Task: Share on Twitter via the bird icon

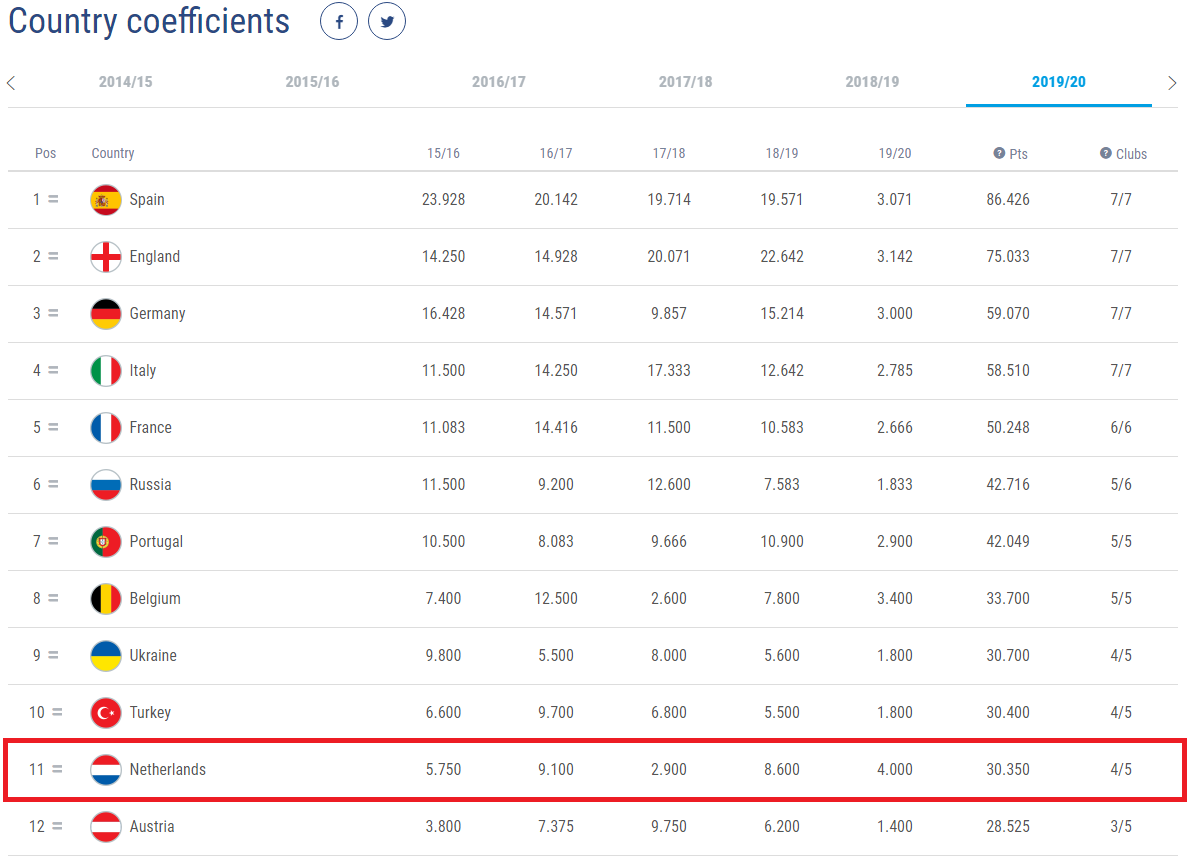Action: (x=387, y=21)
